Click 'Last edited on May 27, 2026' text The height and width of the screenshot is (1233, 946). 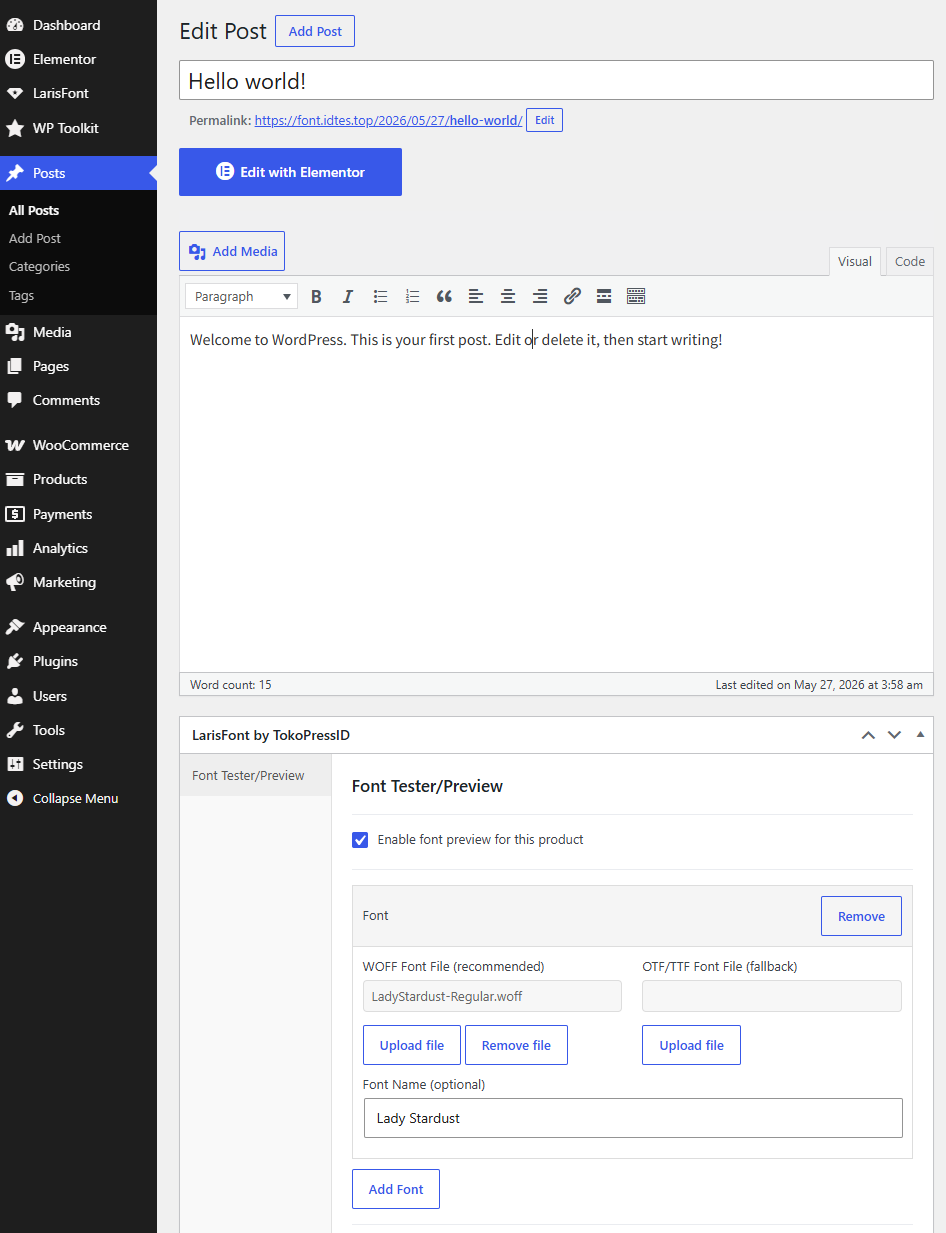[820, 685]
